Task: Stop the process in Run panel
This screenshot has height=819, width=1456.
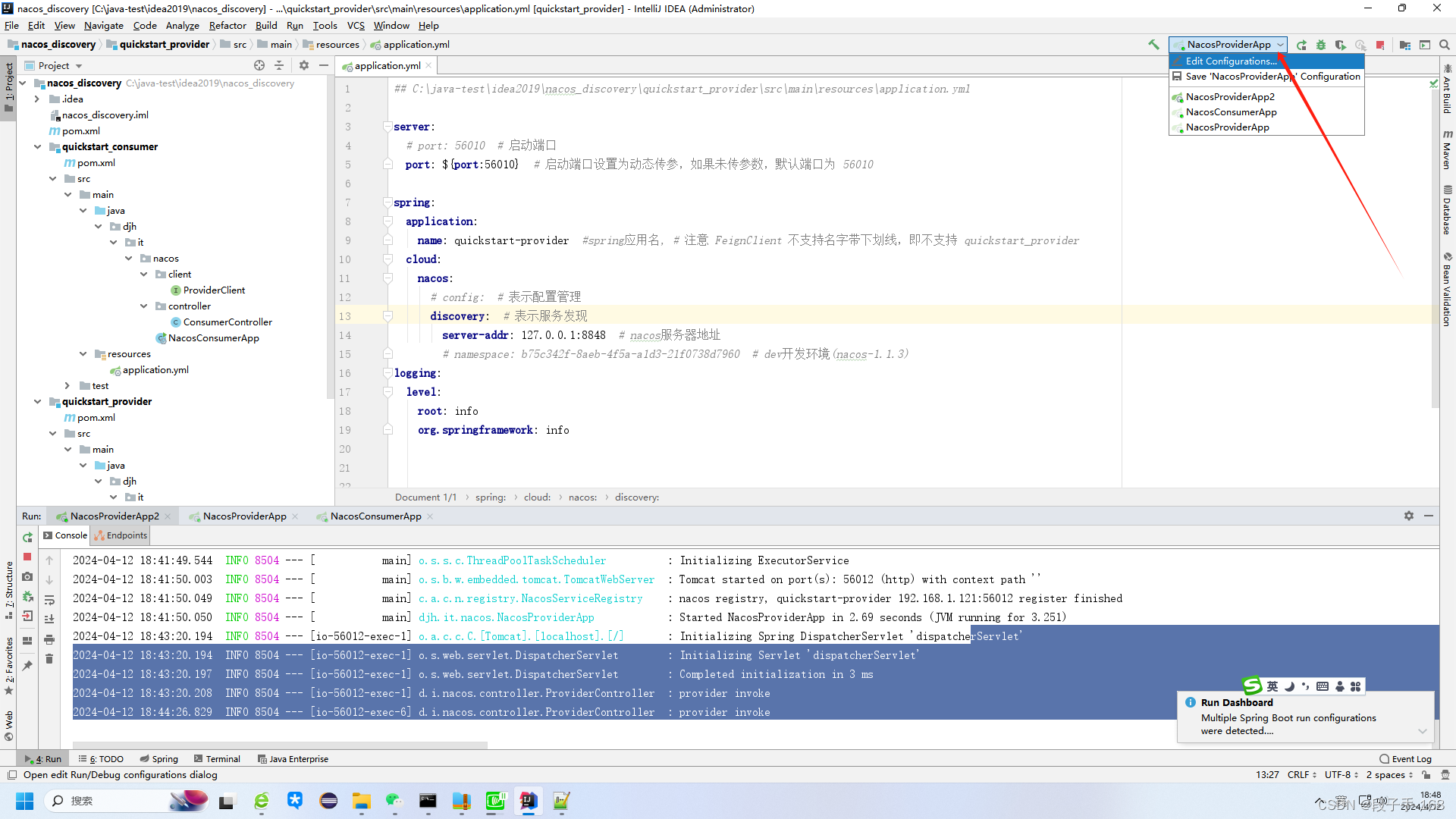Action: (x=27, y=557)
